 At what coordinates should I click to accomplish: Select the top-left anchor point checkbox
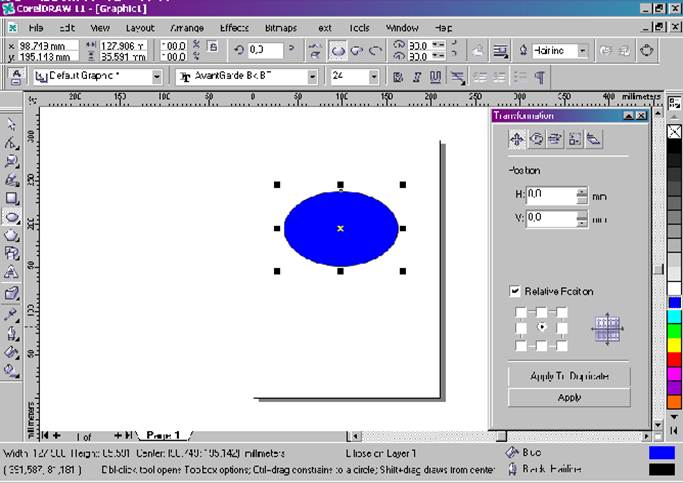pos(521,312)
